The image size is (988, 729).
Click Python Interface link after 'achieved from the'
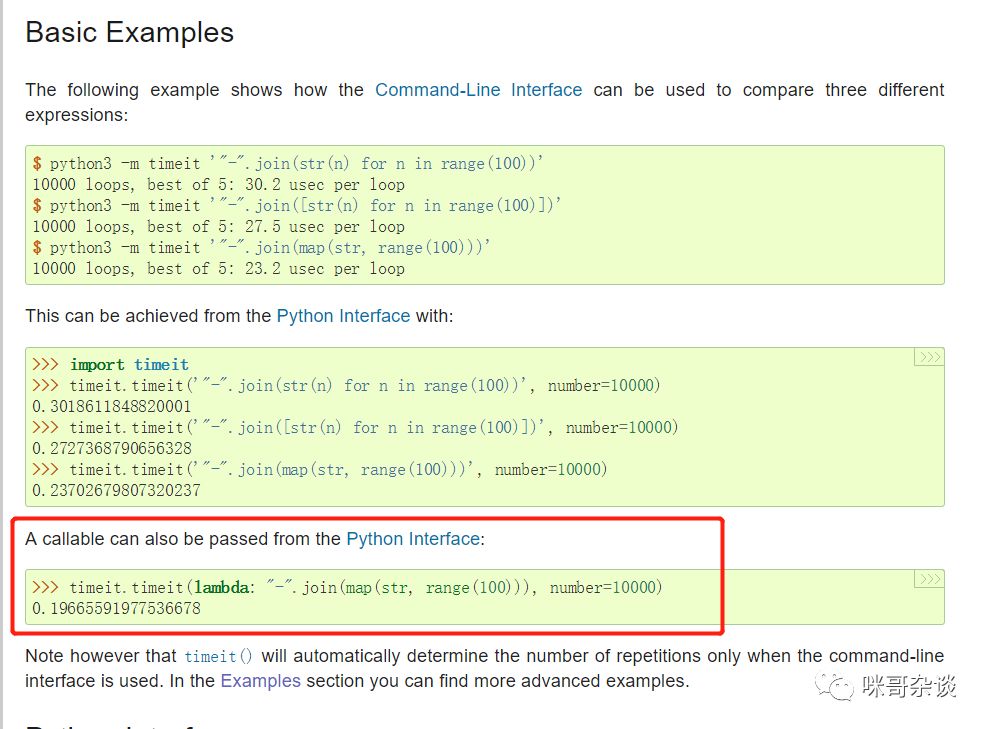pyautogui.click(x=343, y=316)
